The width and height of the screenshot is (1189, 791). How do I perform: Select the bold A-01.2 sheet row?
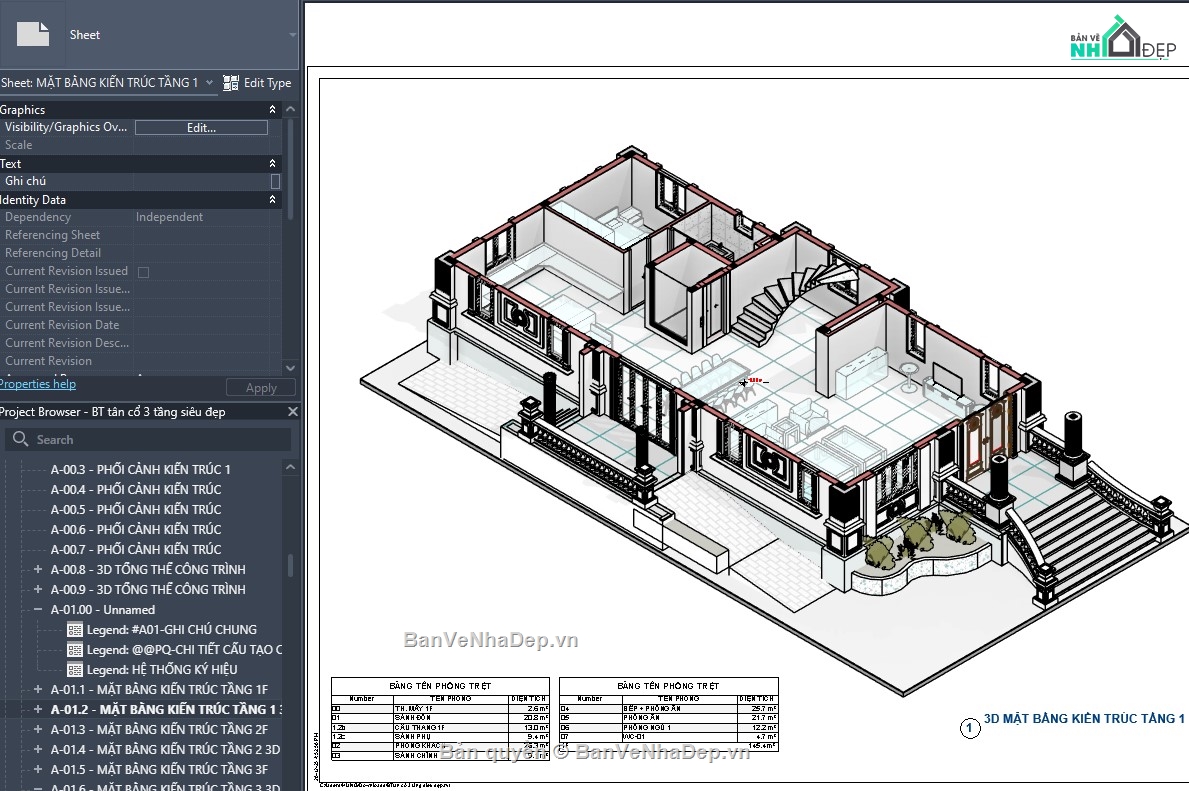(166, 709)
